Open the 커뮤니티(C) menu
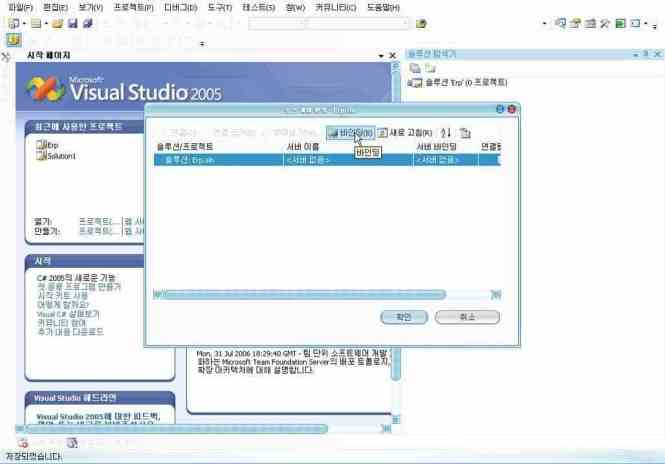 335,8
